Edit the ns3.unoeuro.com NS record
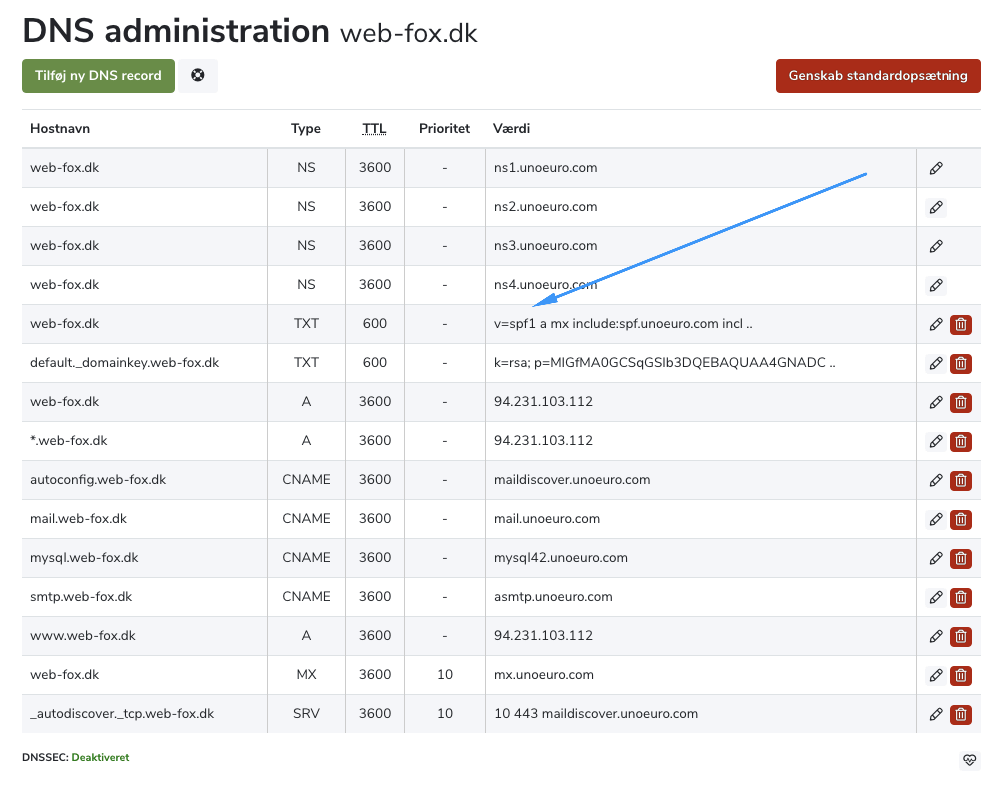The width and height of the screenshot is (1002, 803). click(936, 247)
